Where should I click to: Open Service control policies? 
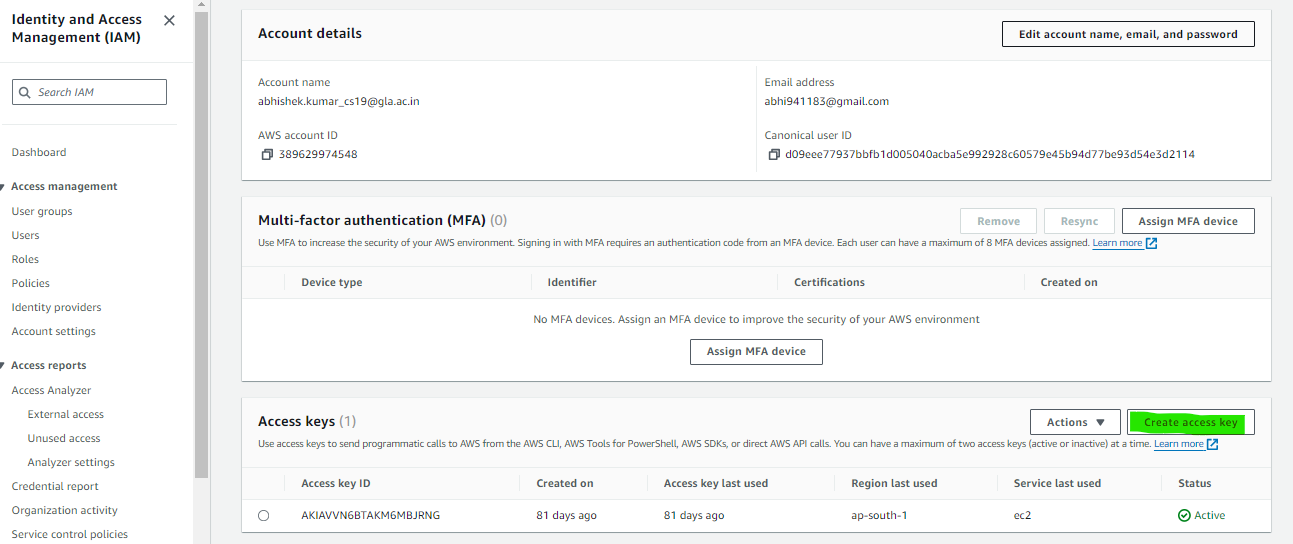click(70, 535)
